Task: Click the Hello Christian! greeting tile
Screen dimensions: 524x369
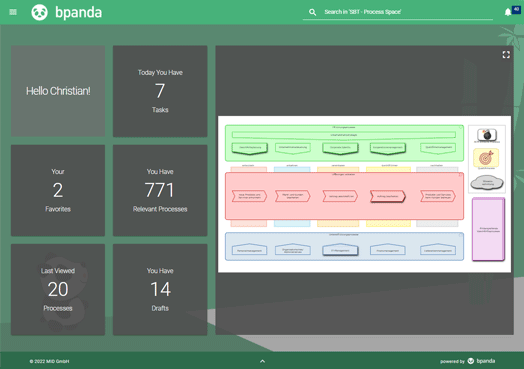Action: [x=58, y=91]
